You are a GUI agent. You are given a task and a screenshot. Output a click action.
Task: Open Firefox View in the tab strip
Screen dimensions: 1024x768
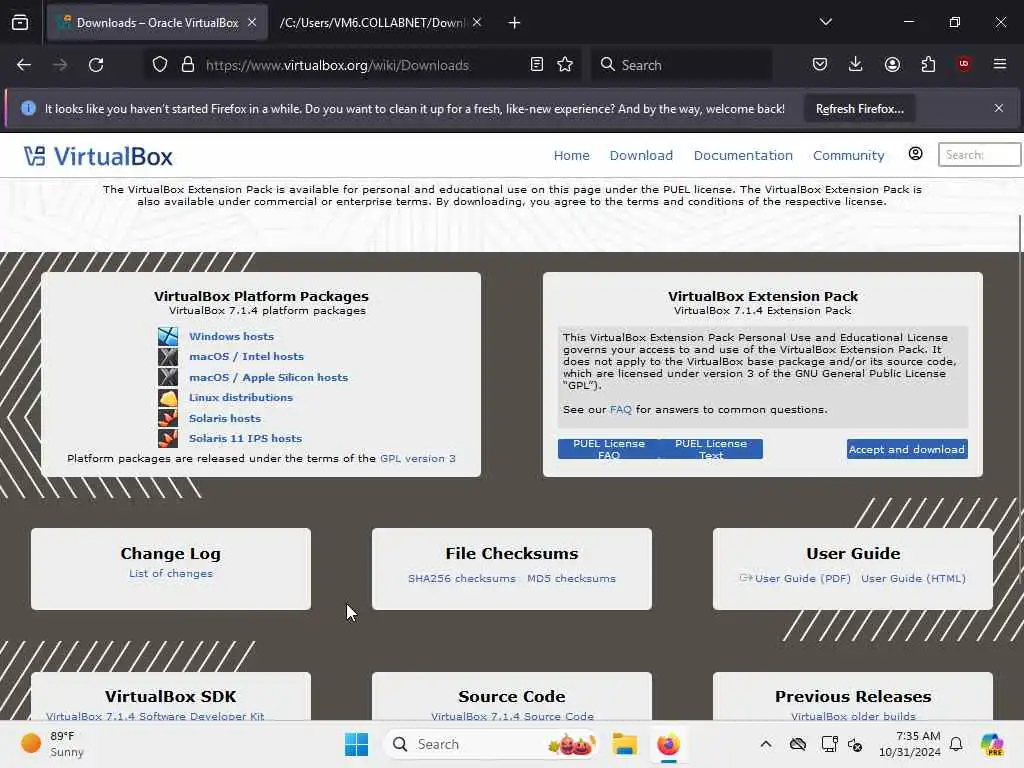[x=20, y=23]
